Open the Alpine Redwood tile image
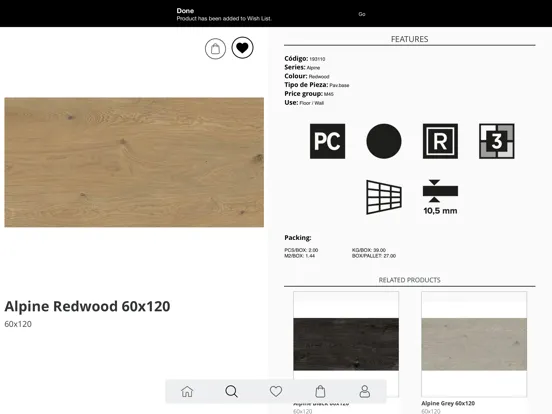Screen dimensions: 552x414 point(134,162)
